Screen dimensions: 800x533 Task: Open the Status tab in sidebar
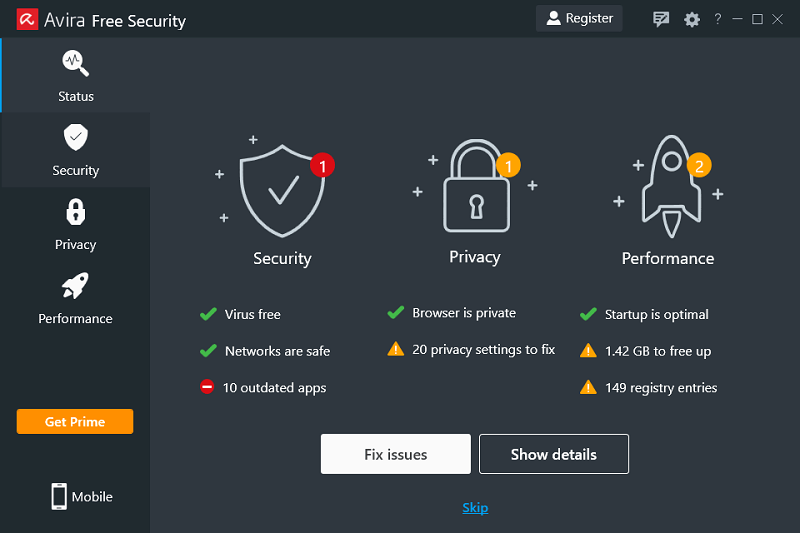point(76,75)
